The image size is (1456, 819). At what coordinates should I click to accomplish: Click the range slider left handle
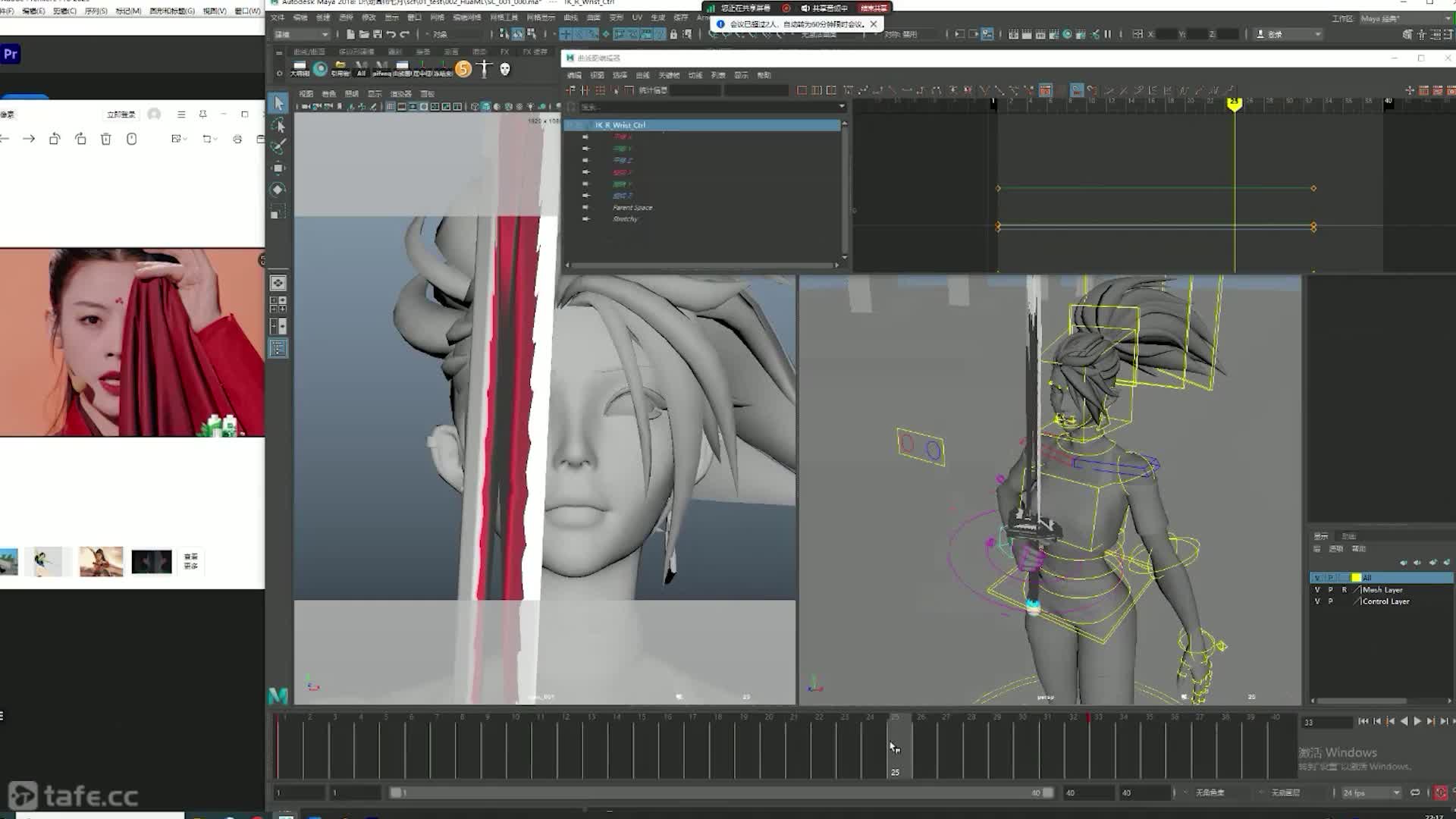[x=395, y=792]
